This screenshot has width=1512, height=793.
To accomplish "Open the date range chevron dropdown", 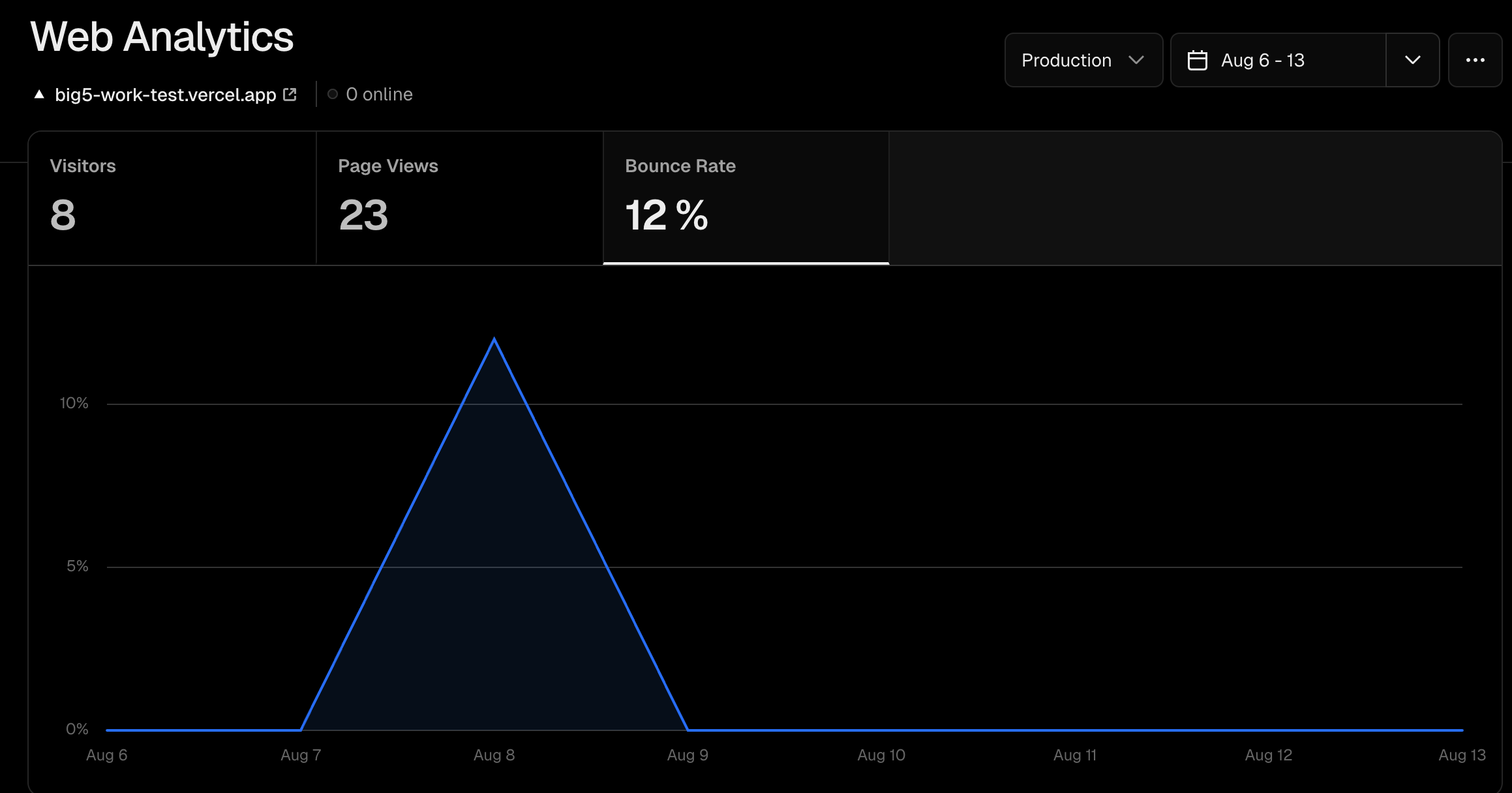I will (x=1412, y=60).
